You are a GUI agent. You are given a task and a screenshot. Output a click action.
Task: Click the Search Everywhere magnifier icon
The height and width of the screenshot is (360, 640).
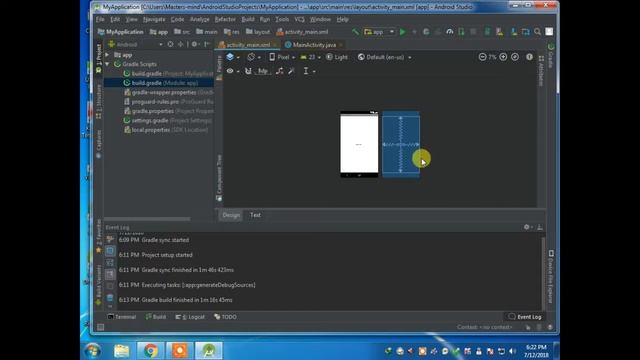click(538, 31)
